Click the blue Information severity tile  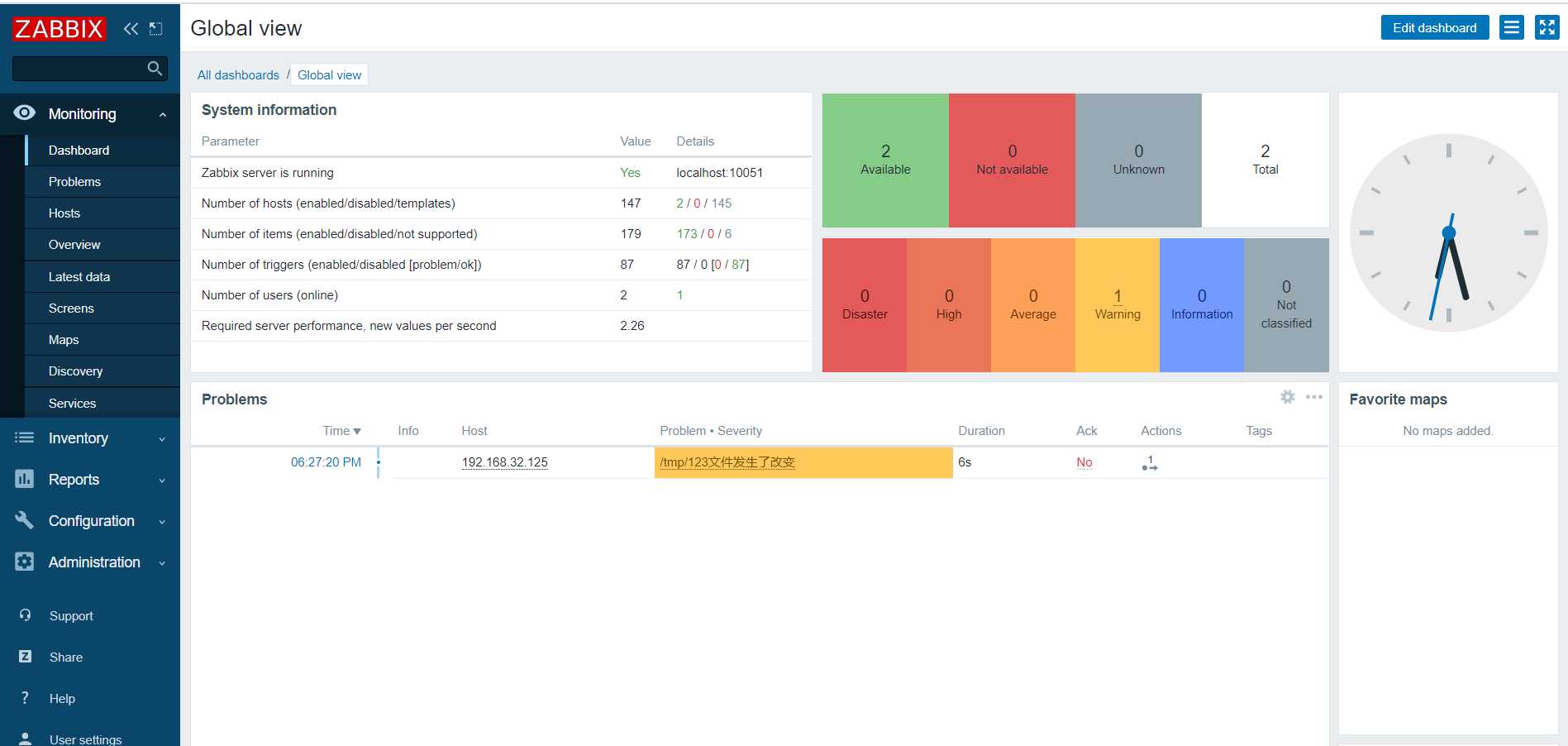click(x=1202, y=305)
